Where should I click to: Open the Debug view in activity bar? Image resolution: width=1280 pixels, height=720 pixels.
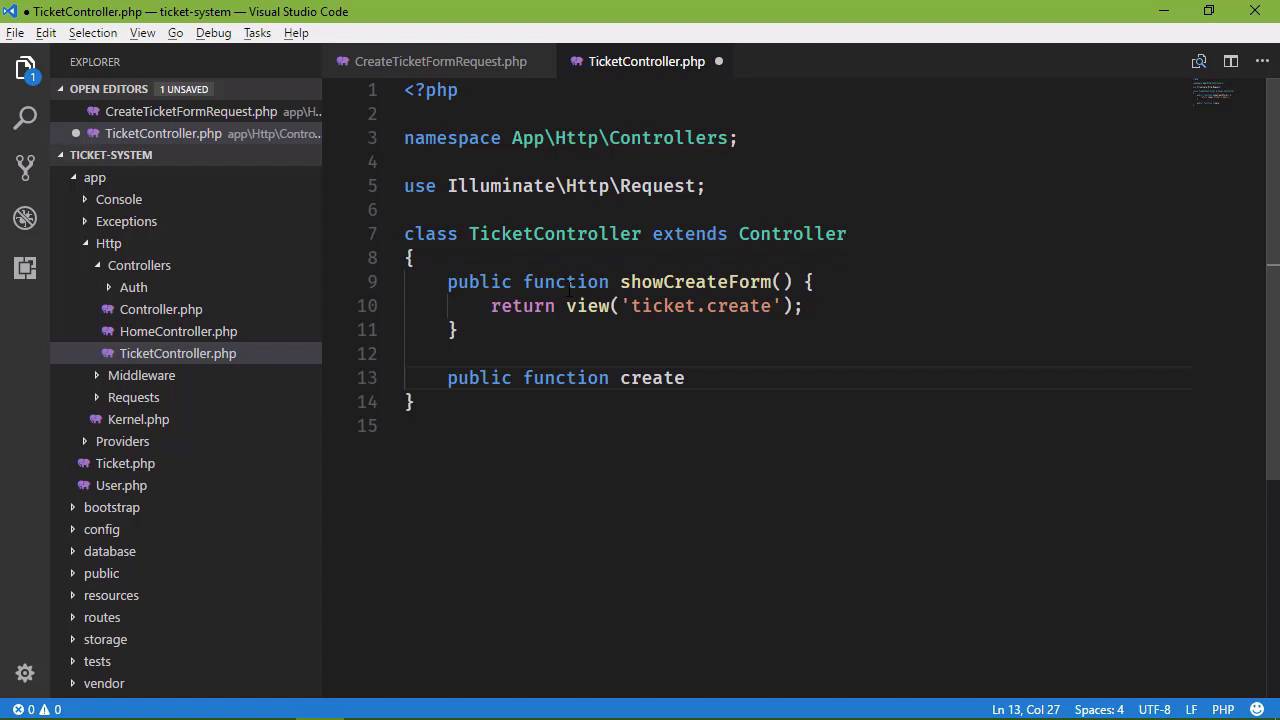coord(25,217)
